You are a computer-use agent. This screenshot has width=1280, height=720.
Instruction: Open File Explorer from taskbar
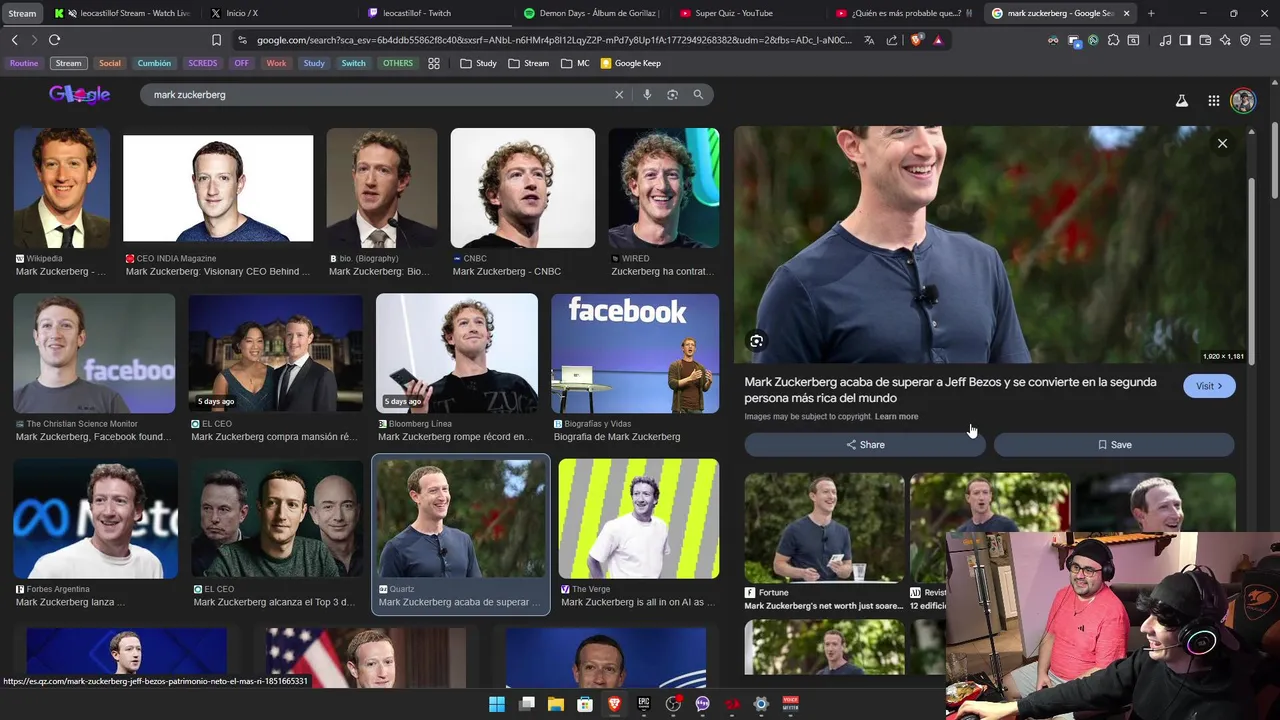[556, 704]
